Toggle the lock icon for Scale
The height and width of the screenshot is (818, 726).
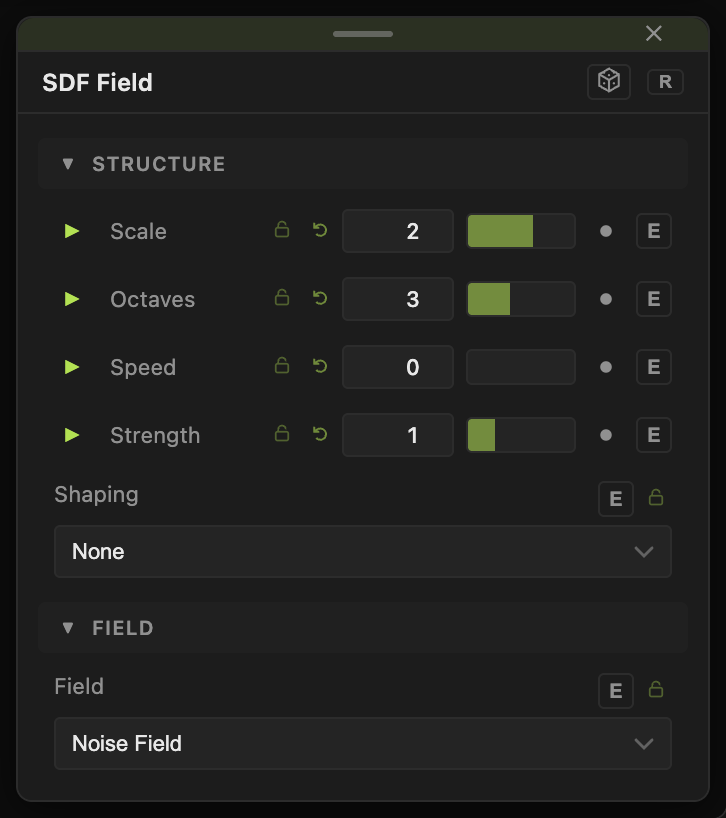[x=282, y=230]
